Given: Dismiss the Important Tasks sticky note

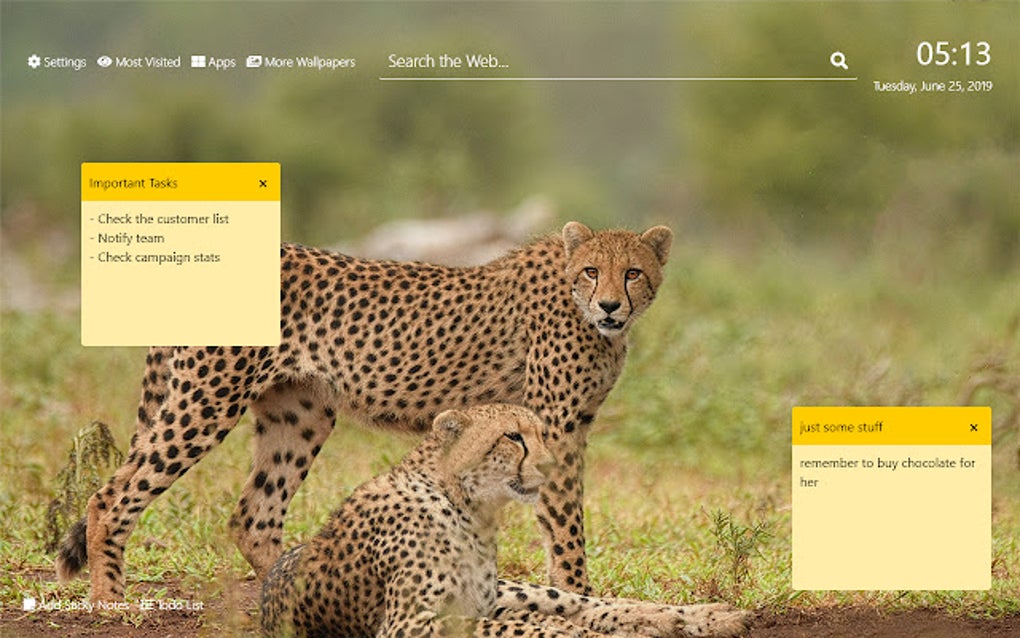Looking at the screenshot, I should [263, 183].
